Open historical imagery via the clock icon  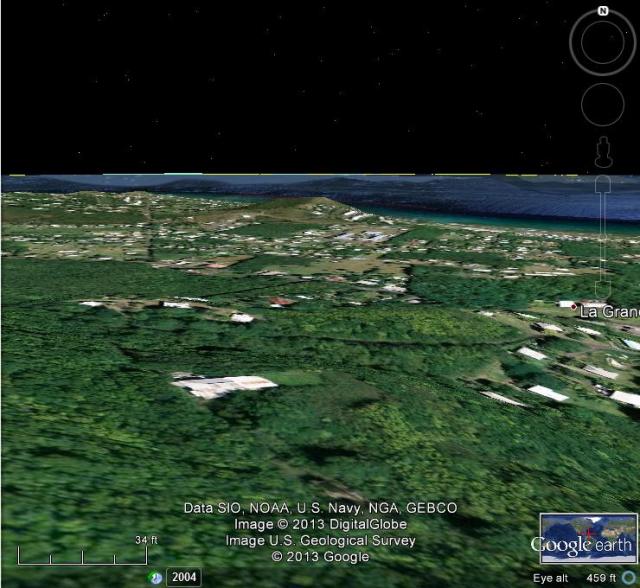tap(156, 577)
